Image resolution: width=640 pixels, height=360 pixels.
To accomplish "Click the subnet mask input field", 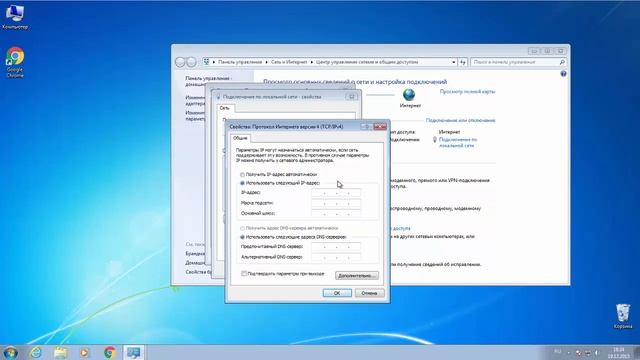I will [x=336, y=203].
